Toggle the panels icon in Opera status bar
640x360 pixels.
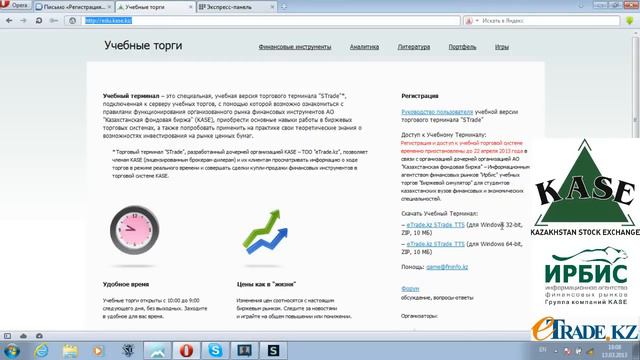[x=7, y=336]
